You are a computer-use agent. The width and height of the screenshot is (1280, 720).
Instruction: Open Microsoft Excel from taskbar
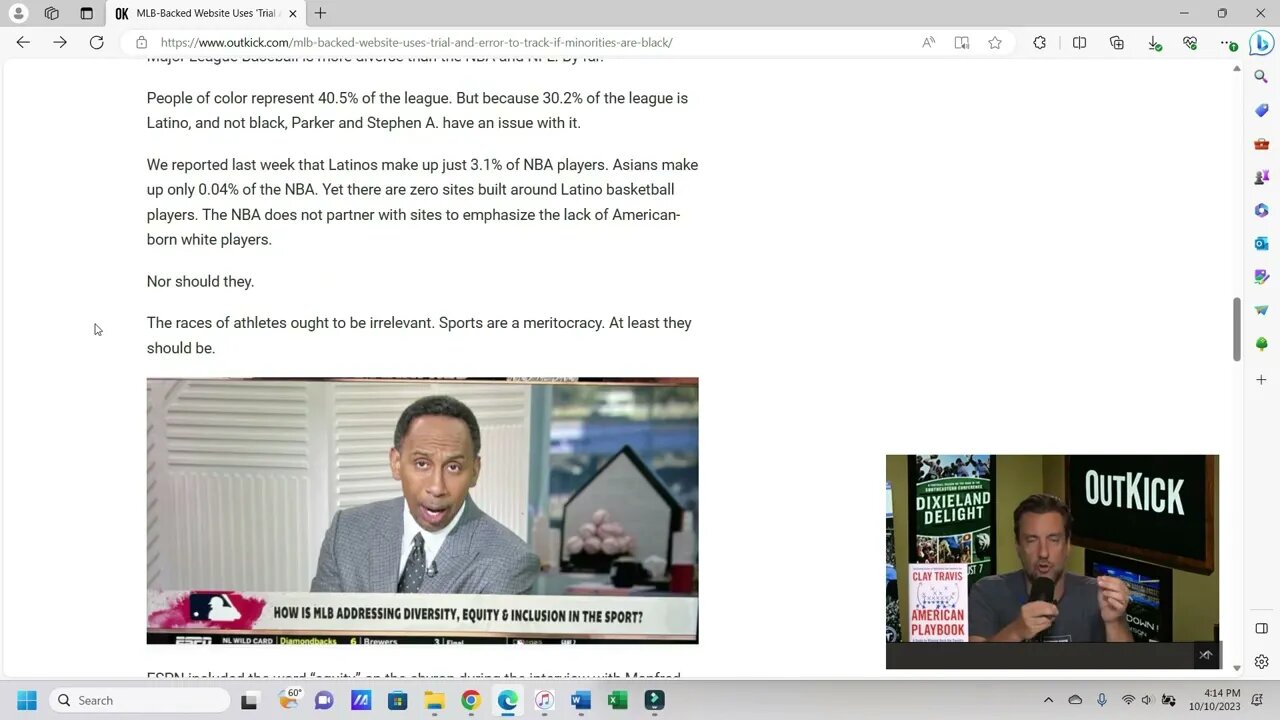click(x=618, y=700)
